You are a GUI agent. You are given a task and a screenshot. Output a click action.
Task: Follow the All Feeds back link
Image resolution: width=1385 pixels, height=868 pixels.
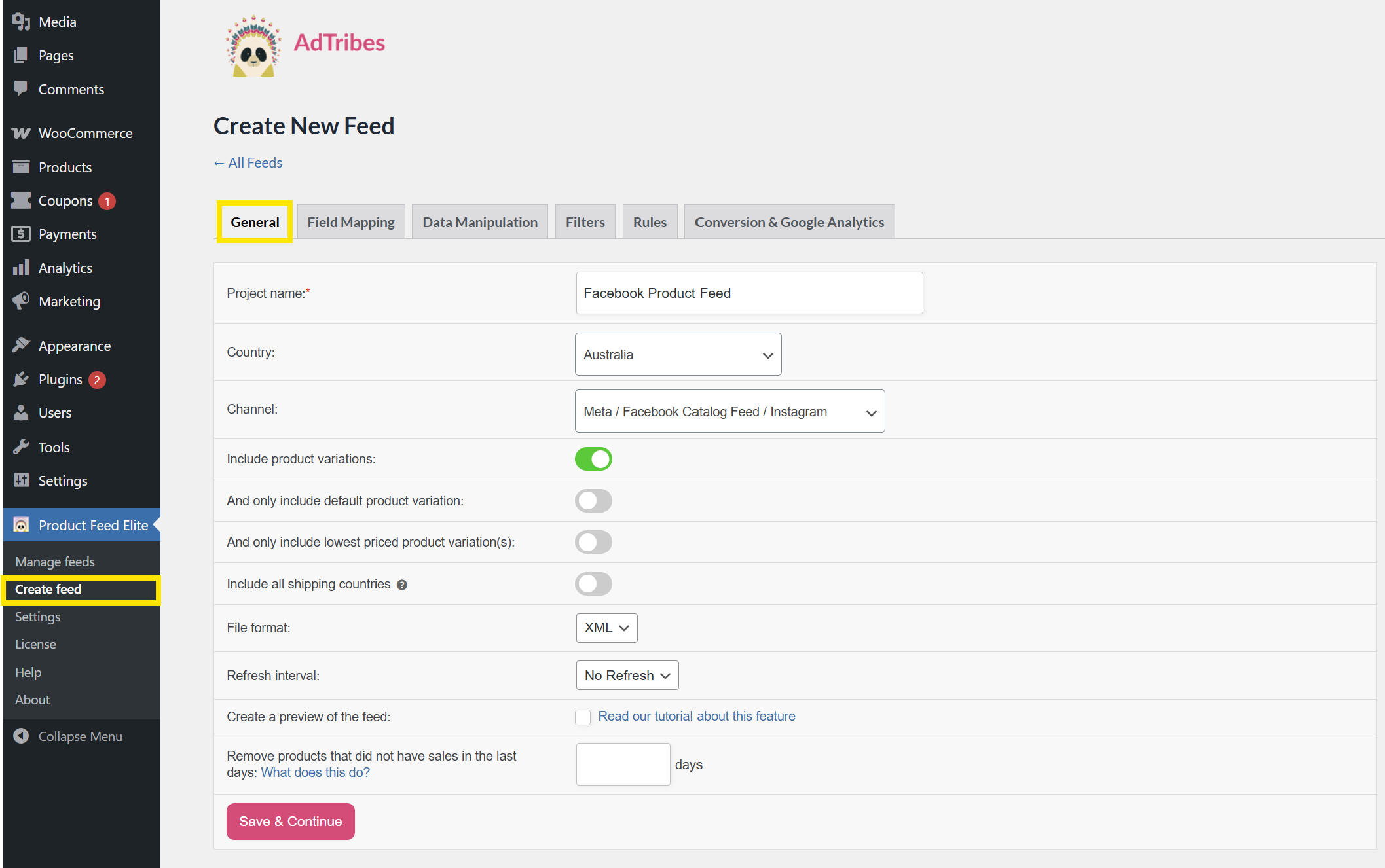(x=248, y=163)
